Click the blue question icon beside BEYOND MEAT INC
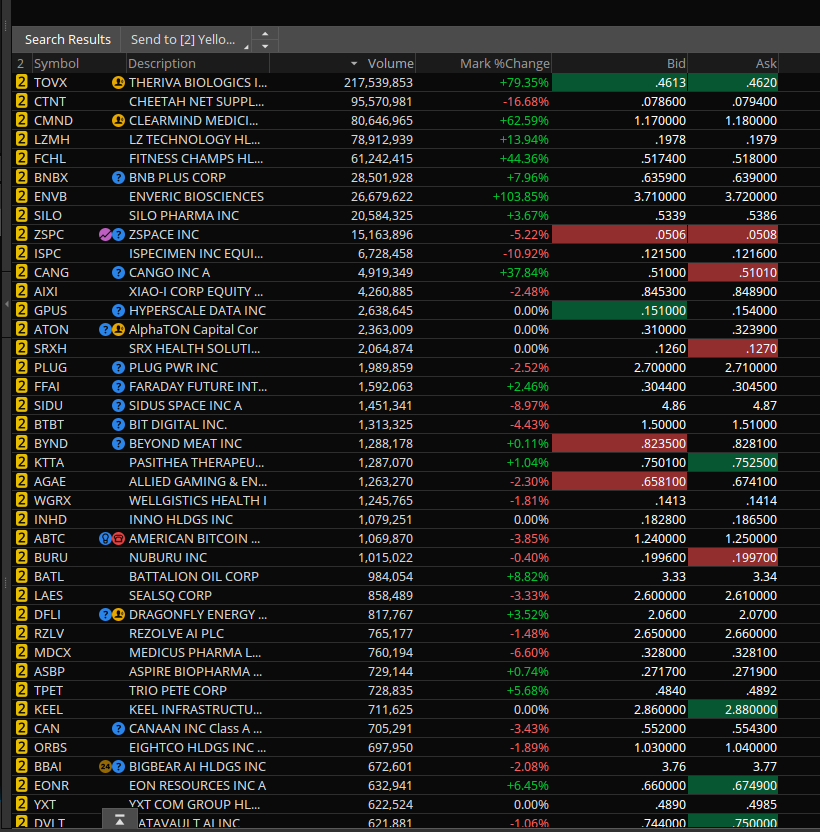Image resolution: width=820 pixels, height=832 pixels. pos(118,444)
